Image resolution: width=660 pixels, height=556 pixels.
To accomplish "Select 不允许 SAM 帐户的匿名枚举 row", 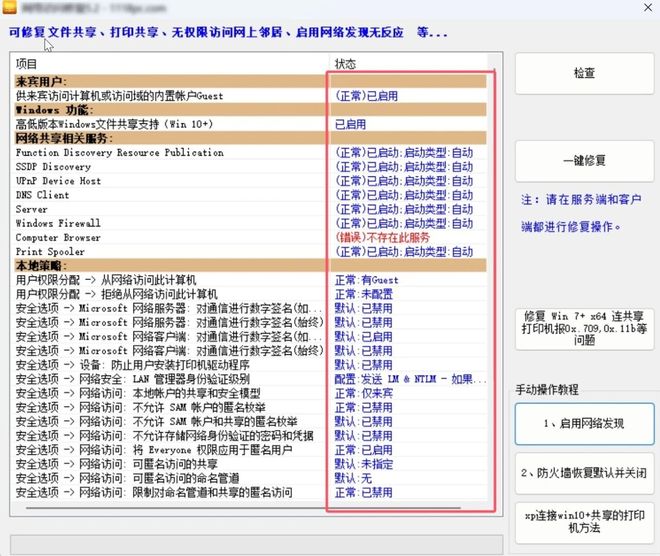I will click(250, 407).
